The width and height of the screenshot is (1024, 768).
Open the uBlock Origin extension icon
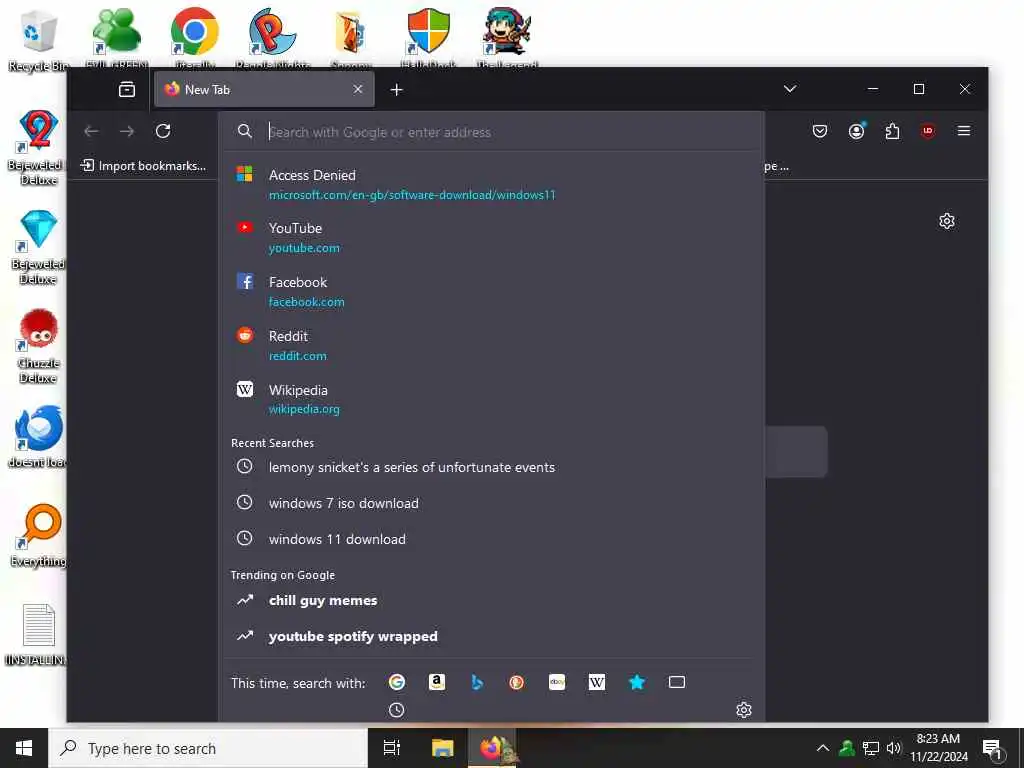pos(928,131)
